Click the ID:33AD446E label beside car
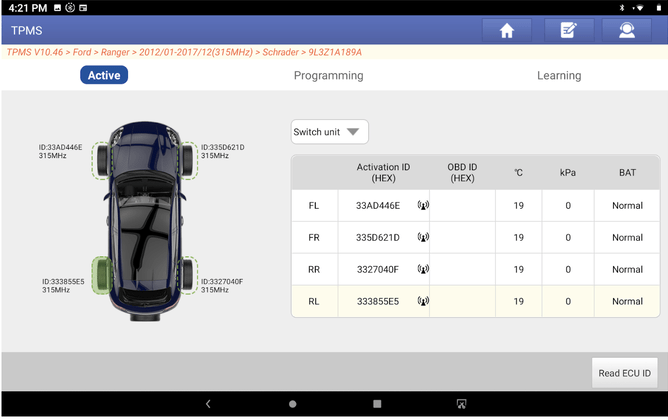The width and height of the screenshot is (668, 420). pos(60,147)
